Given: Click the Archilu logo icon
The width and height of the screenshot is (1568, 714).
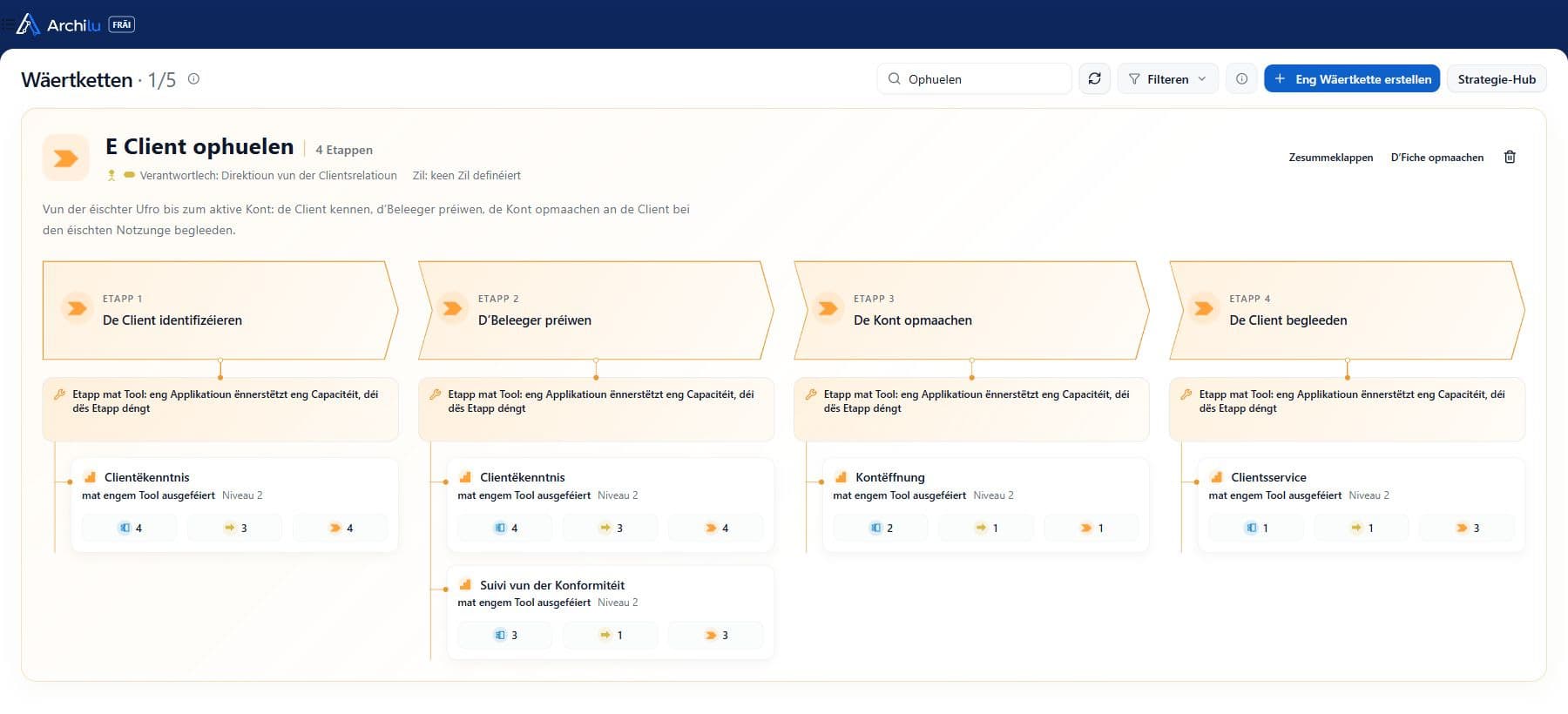Looking at the screenshot, I should 28,24.
